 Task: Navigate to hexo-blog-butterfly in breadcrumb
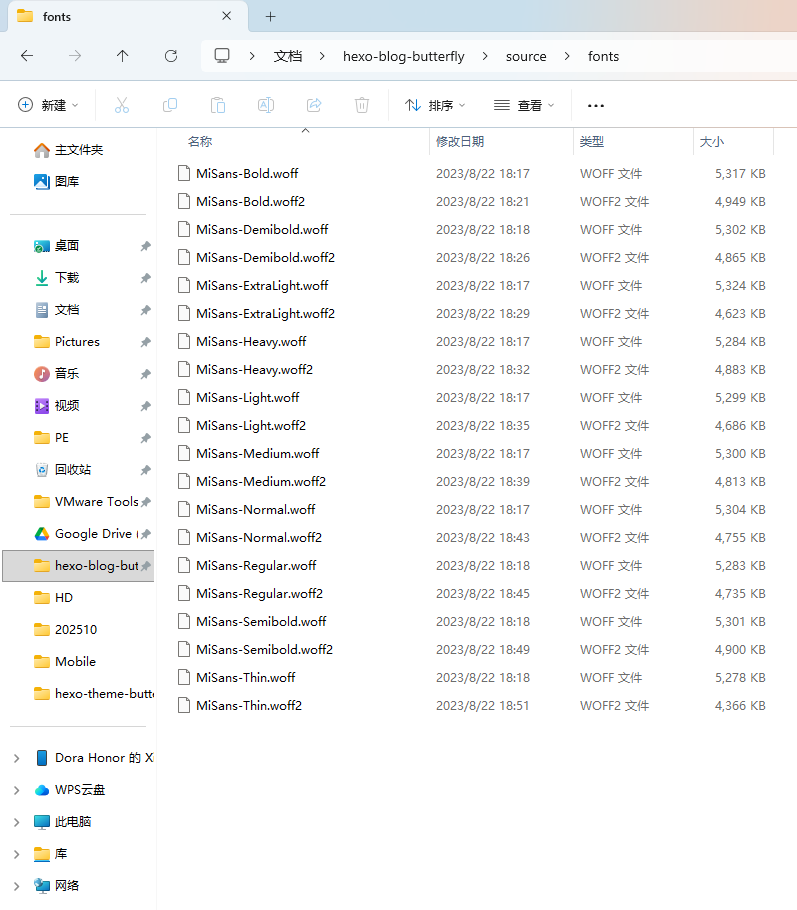(403, 56)
